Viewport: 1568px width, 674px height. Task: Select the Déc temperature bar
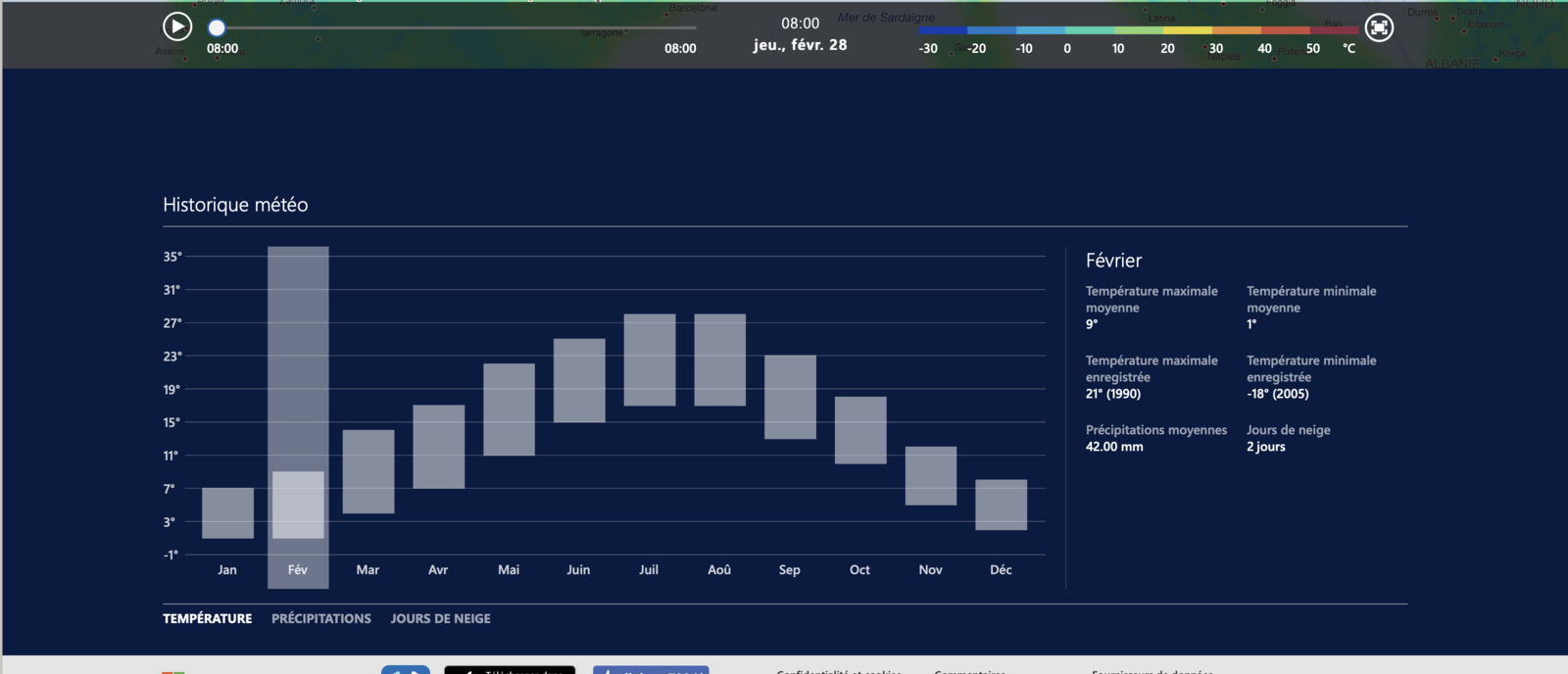[x=1002, y=505]
